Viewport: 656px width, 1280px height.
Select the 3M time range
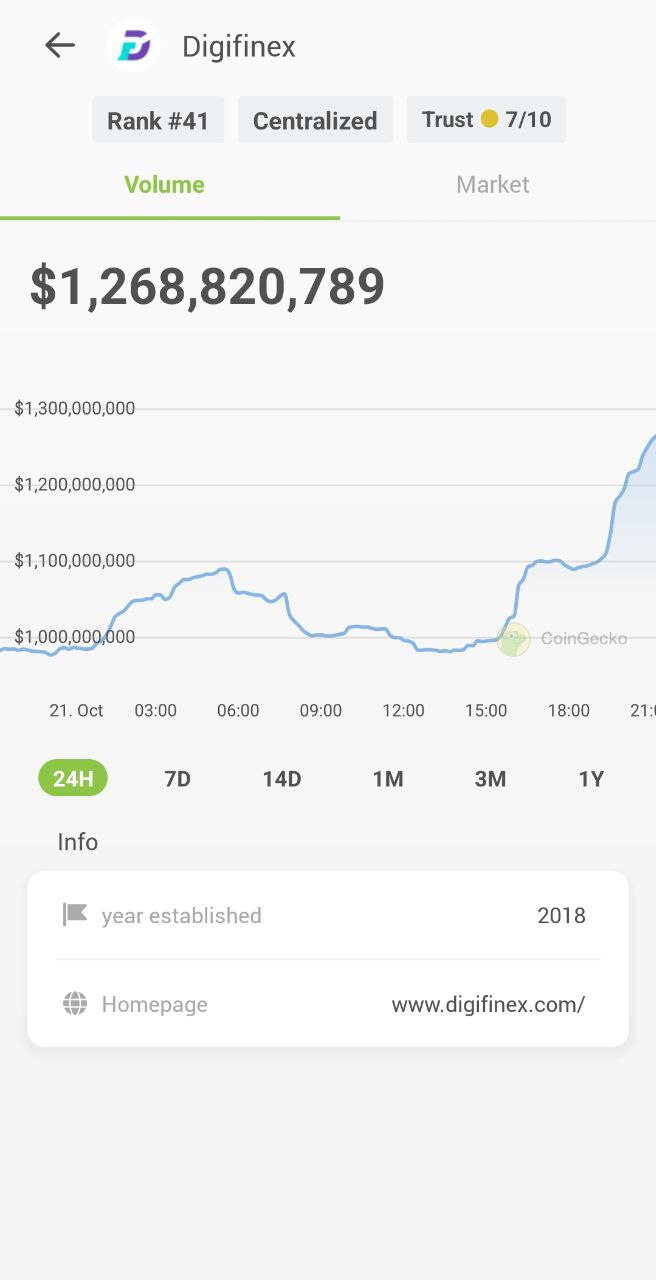(490, 779)
